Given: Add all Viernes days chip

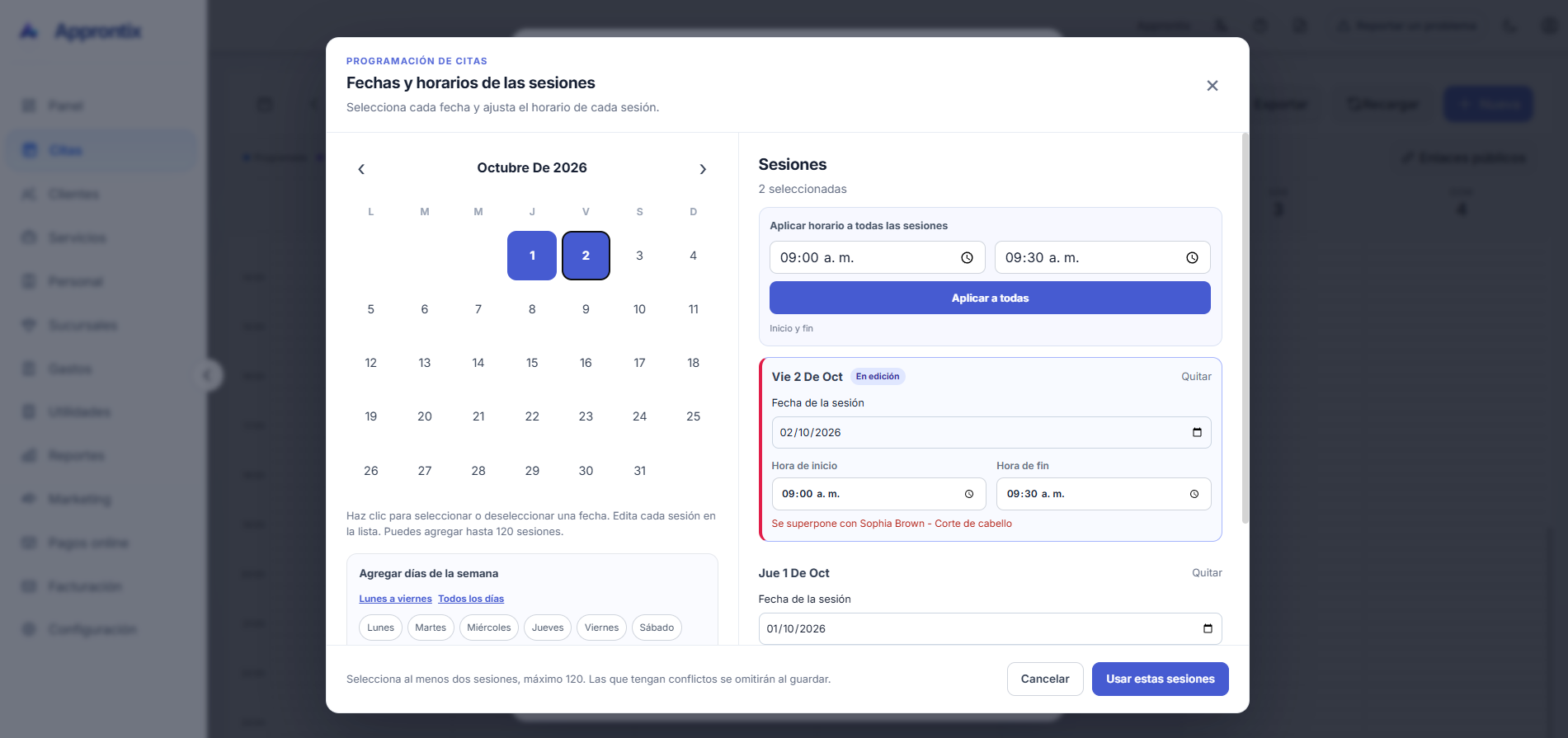Looking at the screenshot, I should pyautogui.click(x=601, y=628).
